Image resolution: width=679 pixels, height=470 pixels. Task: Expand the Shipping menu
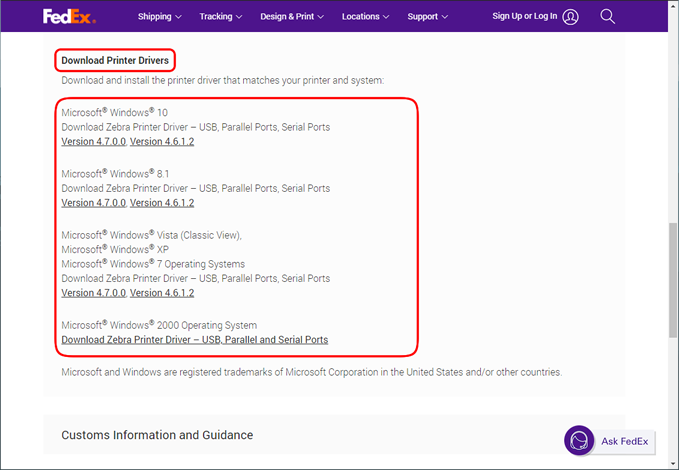(x=159, y=17)
